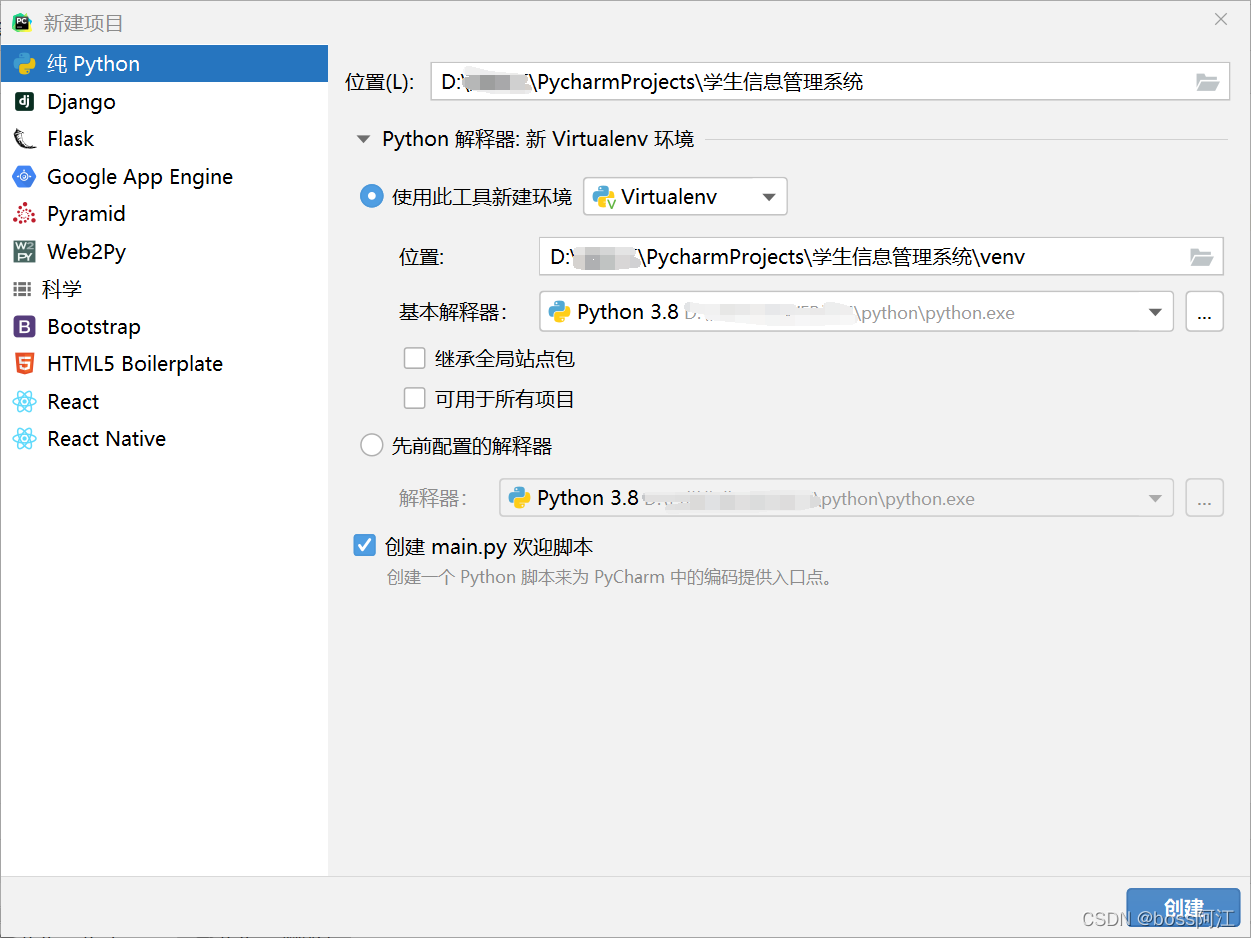This screenshot has height=938, width=1251.
Task: Click the HTML5 Boilerplate icon
Action: tap(24, 364)
